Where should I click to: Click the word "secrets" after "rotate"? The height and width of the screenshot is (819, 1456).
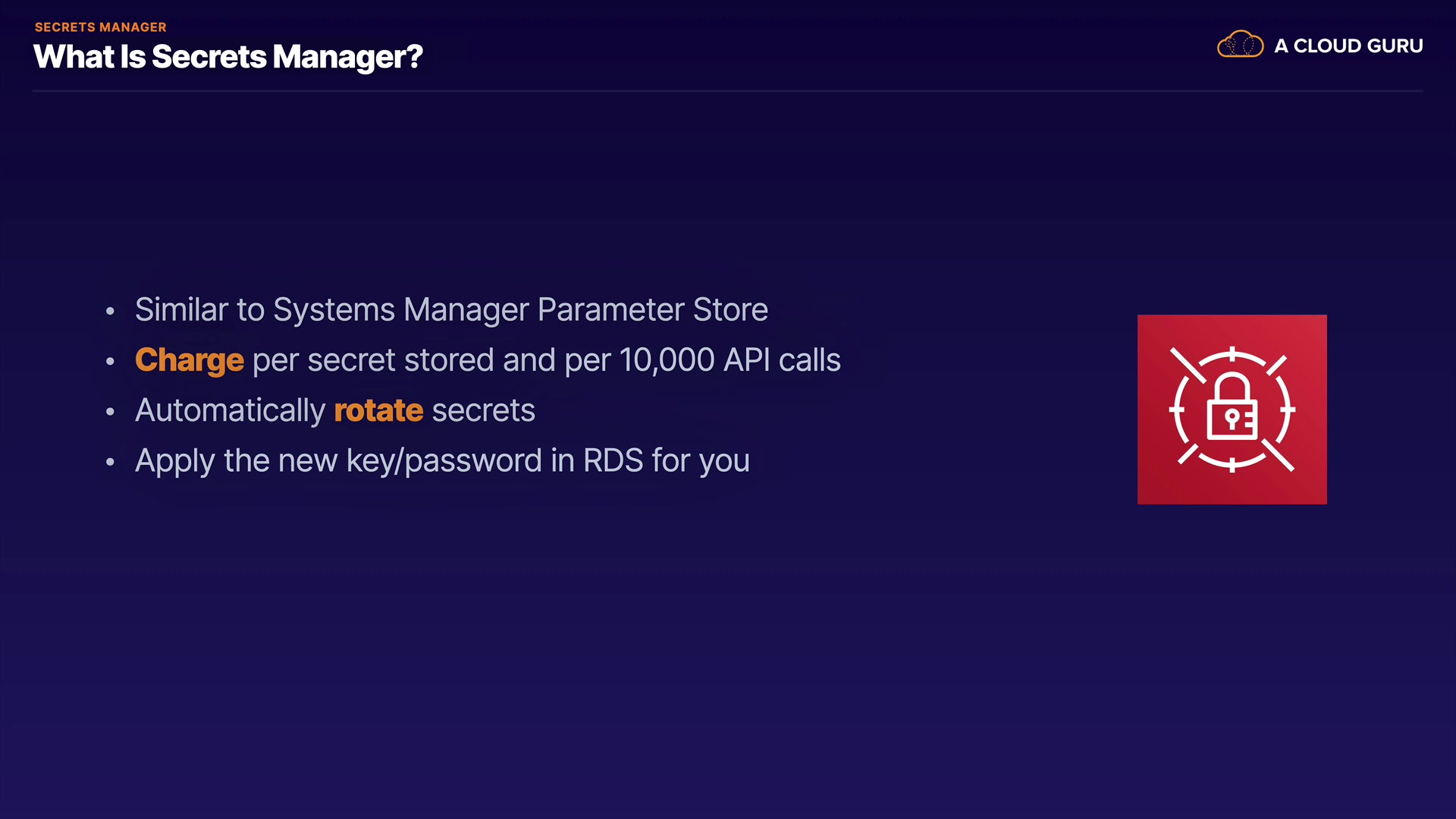click(483, 411)
